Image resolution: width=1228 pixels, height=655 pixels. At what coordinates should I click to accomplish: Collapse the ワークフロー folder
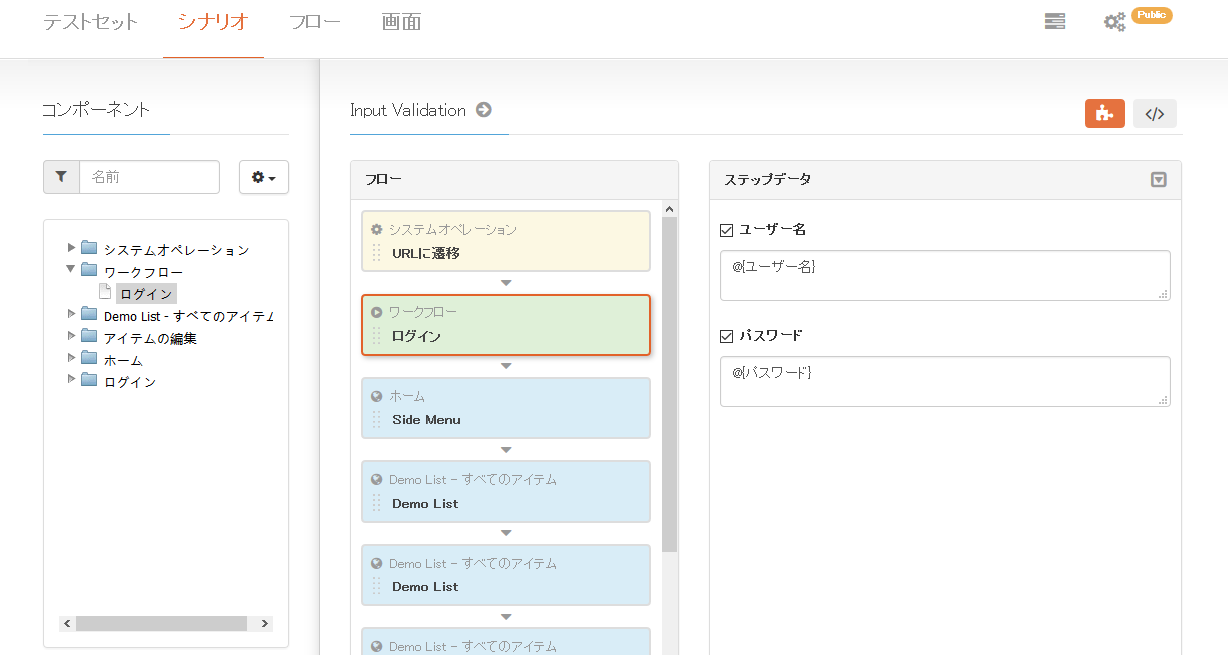71,270
